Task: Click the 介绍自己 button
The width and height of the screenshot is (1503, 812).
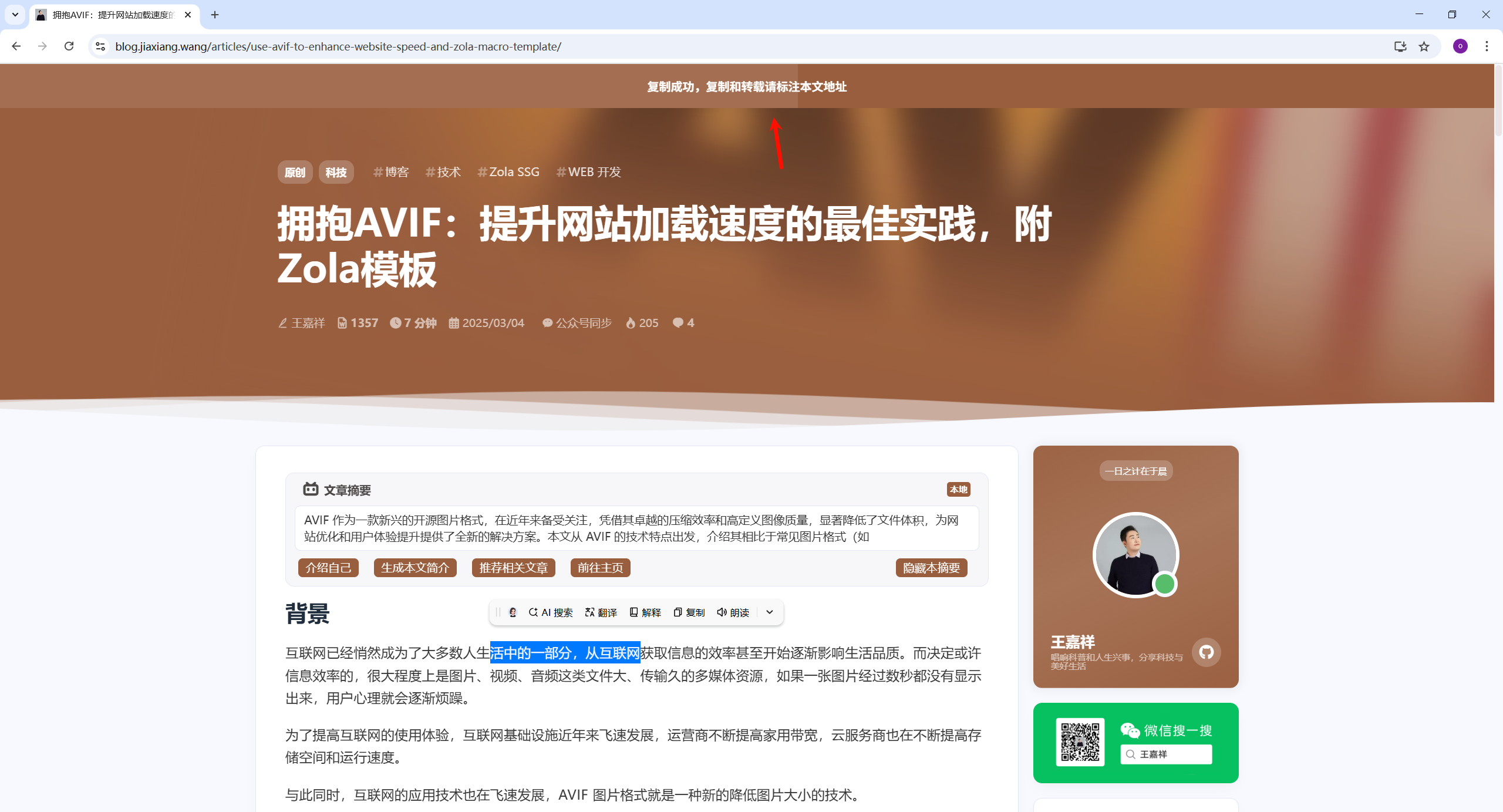Action: click(x=328, y=568)
